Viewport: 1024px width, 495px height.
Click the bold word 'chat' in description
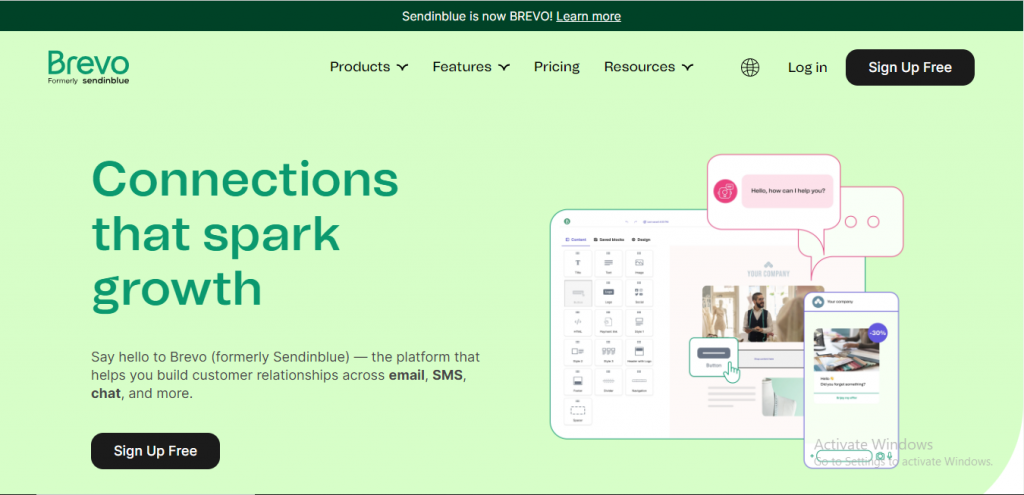click(106, 394)
